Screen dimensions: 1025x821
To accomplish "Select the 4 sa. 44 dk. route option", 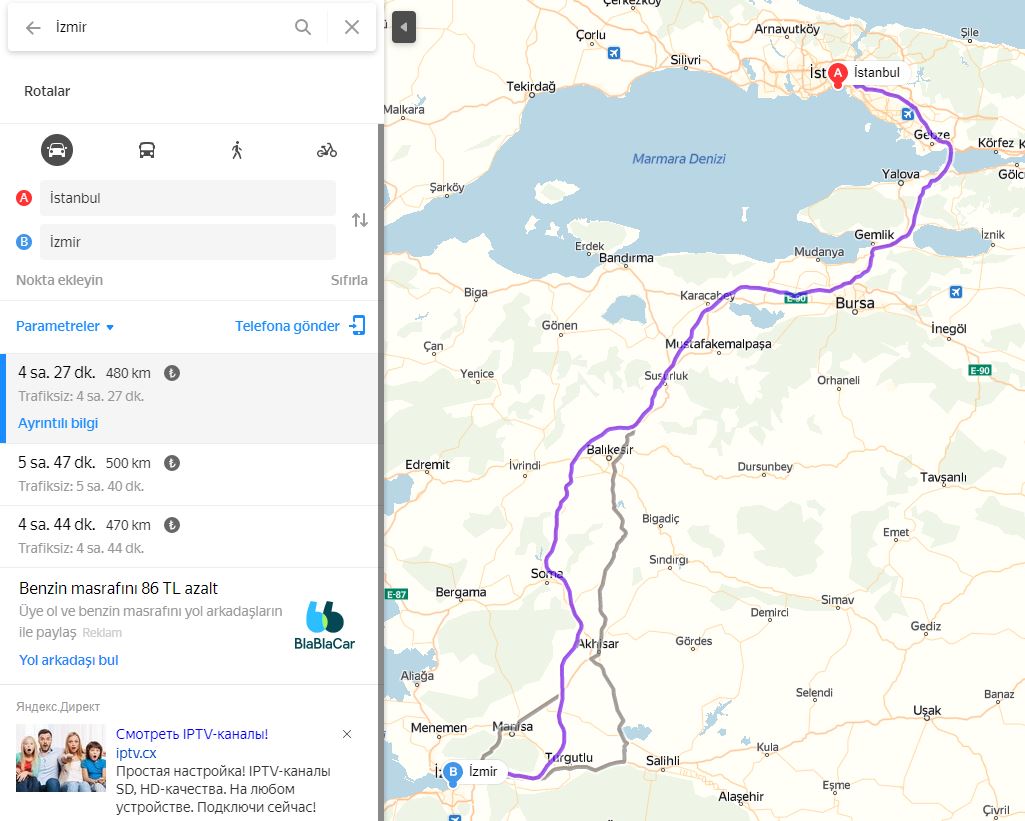I will pos(189,536).
